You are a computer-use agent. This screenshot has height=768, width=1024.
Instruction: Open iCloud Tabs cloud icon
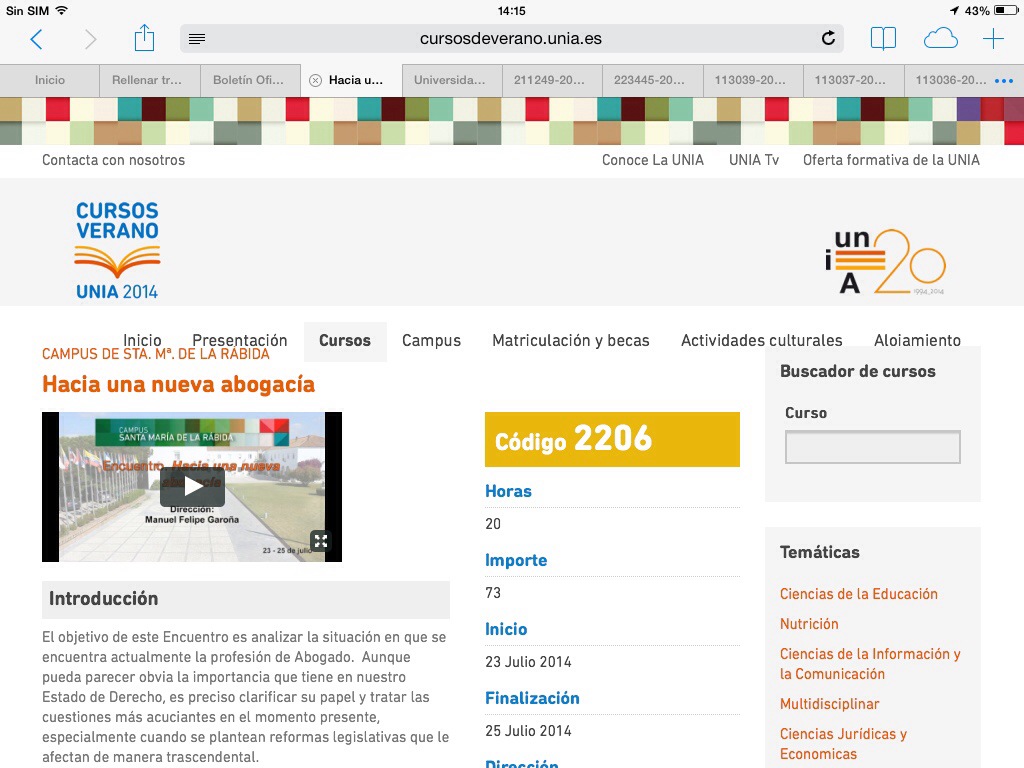click(940, 39)
